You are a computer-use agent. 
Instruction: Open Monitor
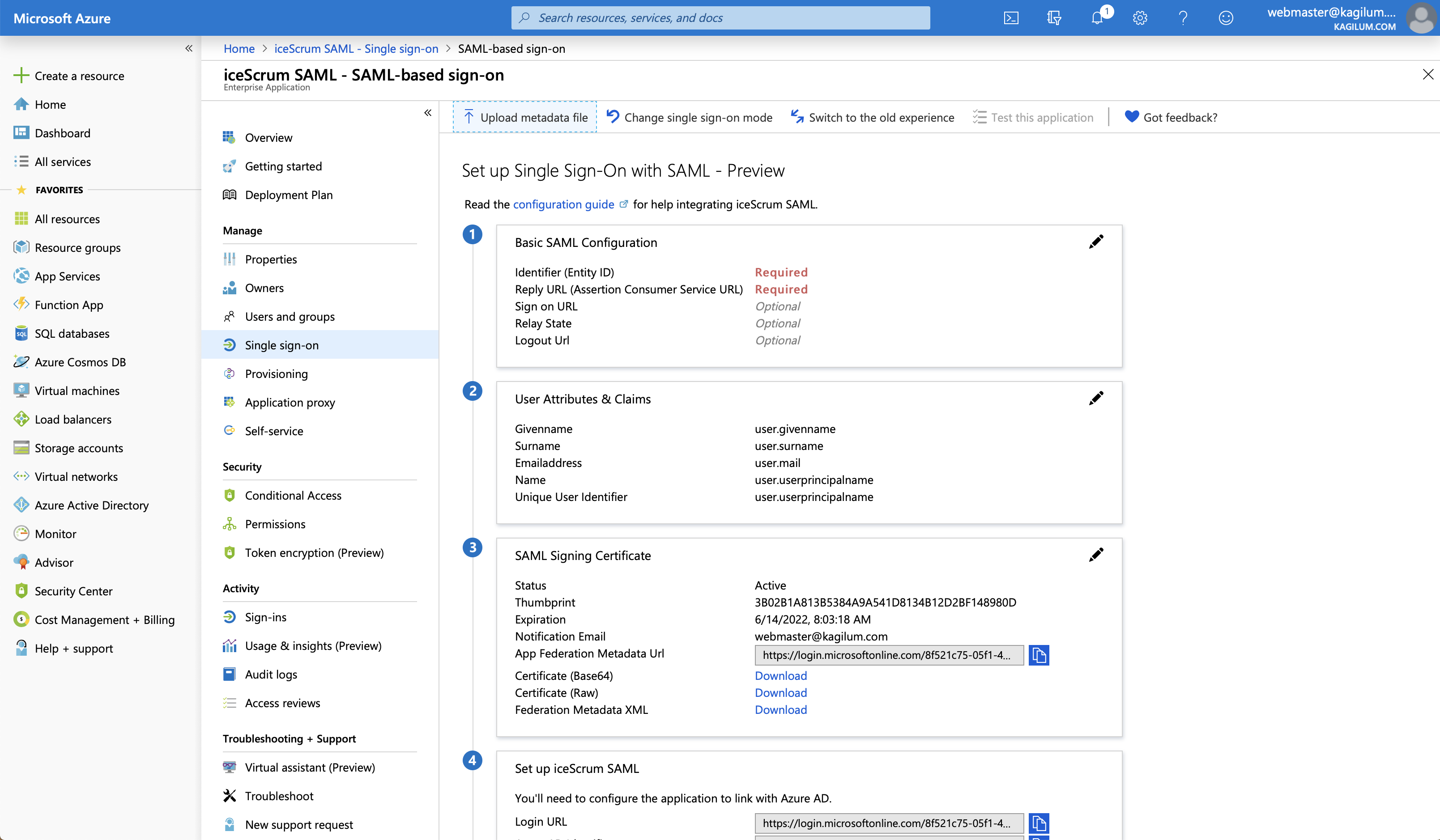point(45,534)
